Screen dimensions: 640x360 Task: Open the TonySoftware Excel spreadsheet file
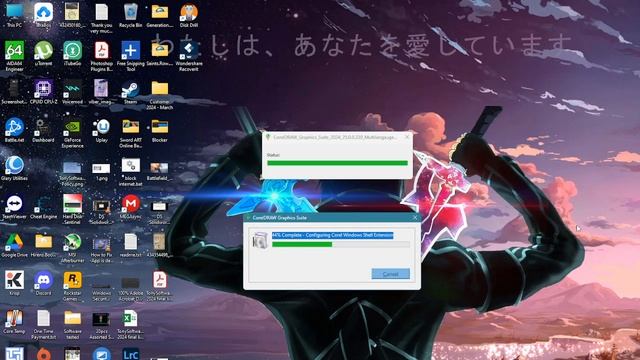click(130, 324)
